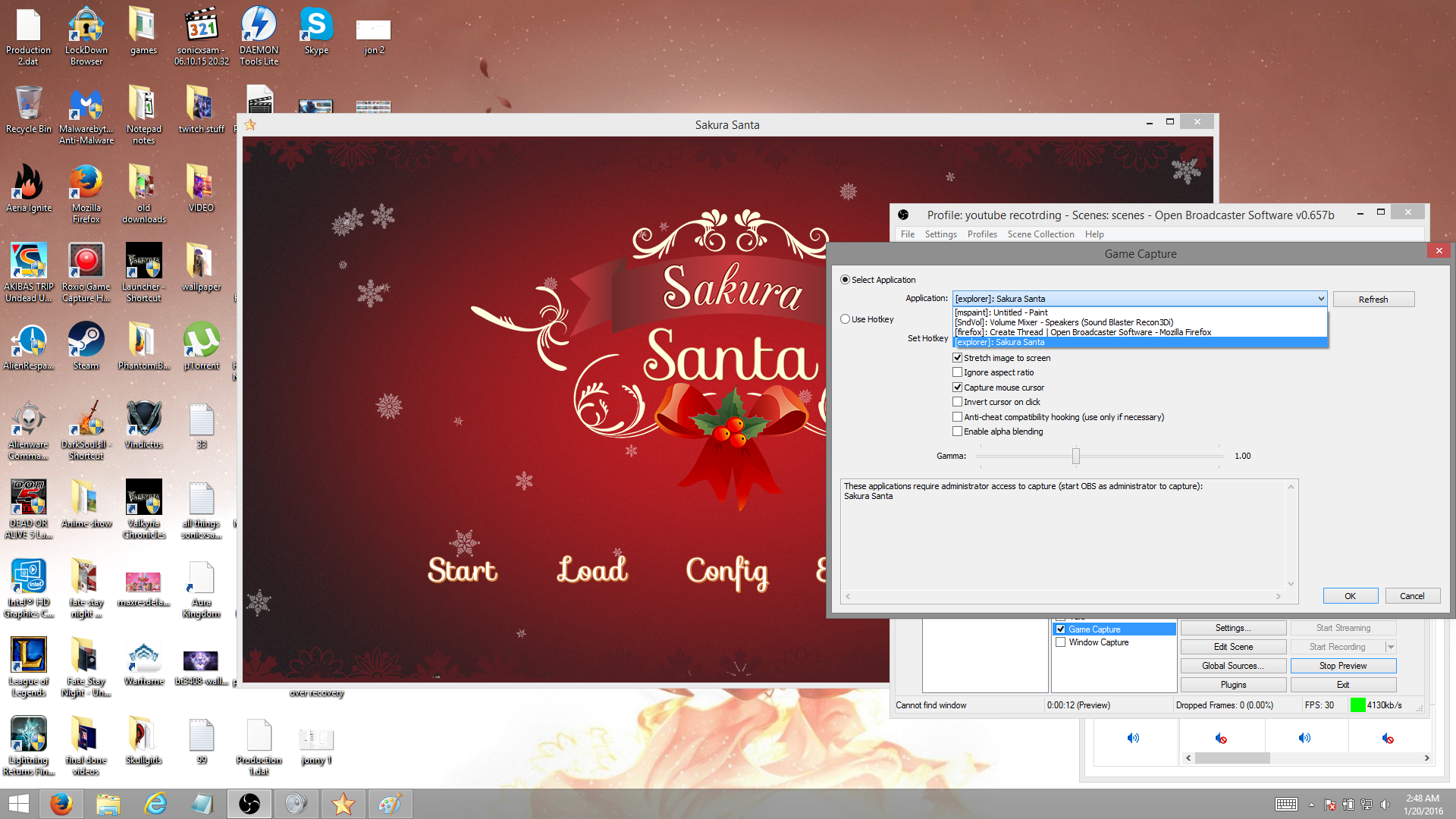Enable alpha blending checkbox
1456x819 pixels.
[x=957, y=431]
